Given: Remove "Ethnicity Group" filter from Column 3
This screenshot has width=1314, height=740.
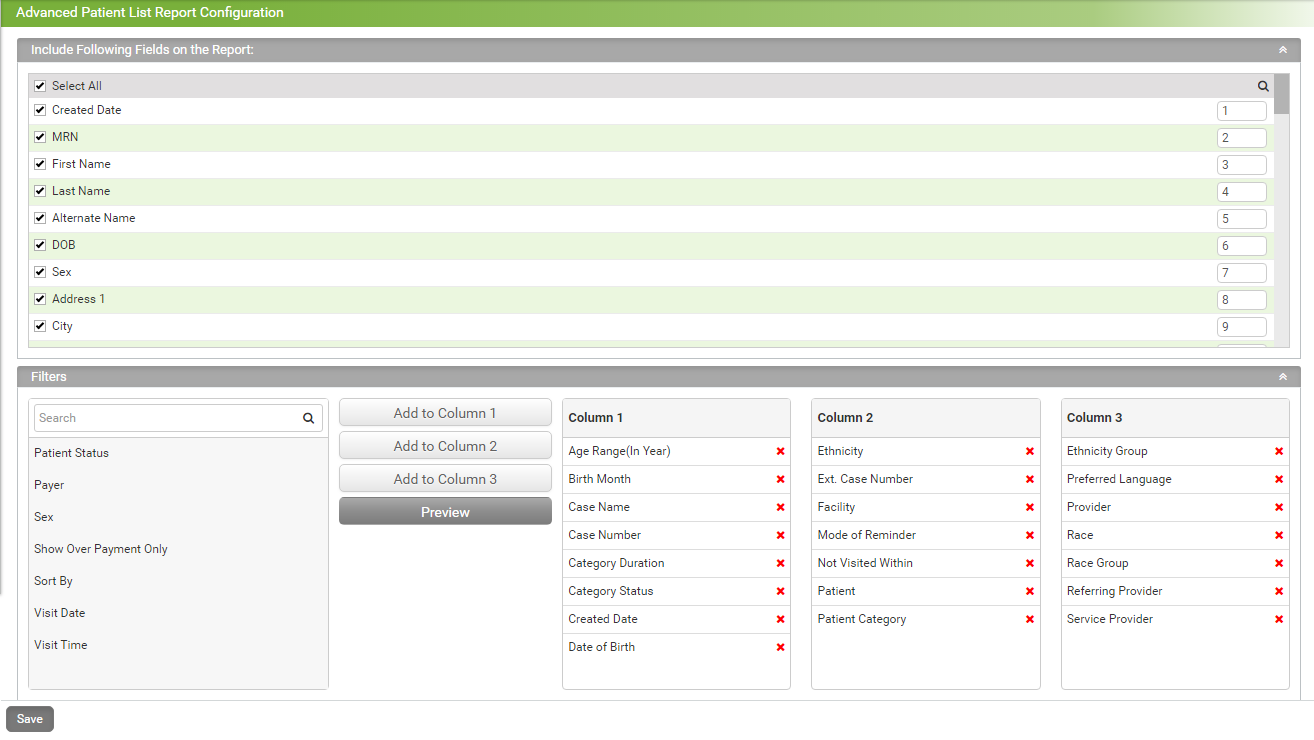Looking at the screenshot, I should tap(1279, 451).
